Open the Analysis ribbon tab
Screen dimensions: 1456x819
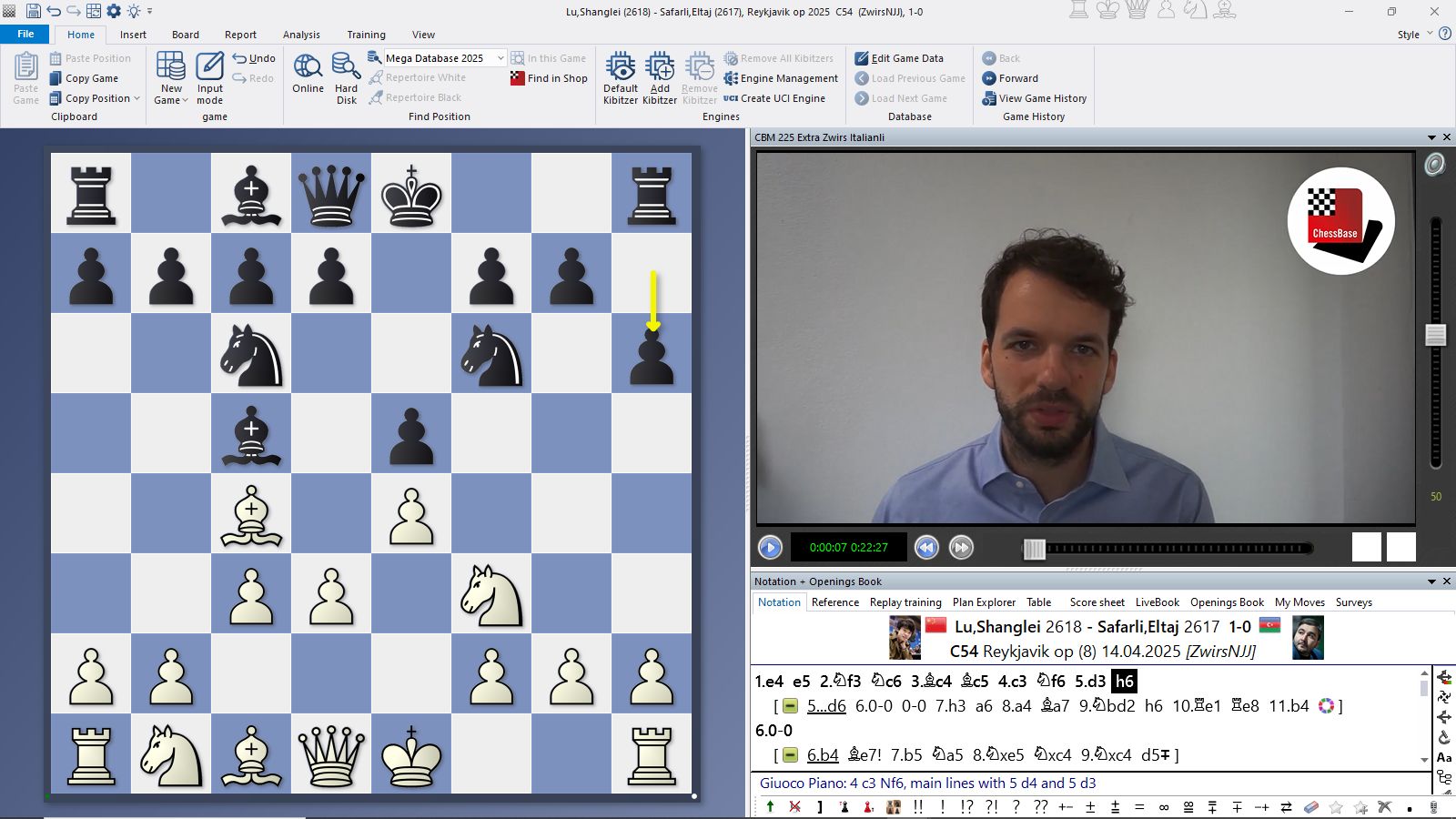pos(301,35)
